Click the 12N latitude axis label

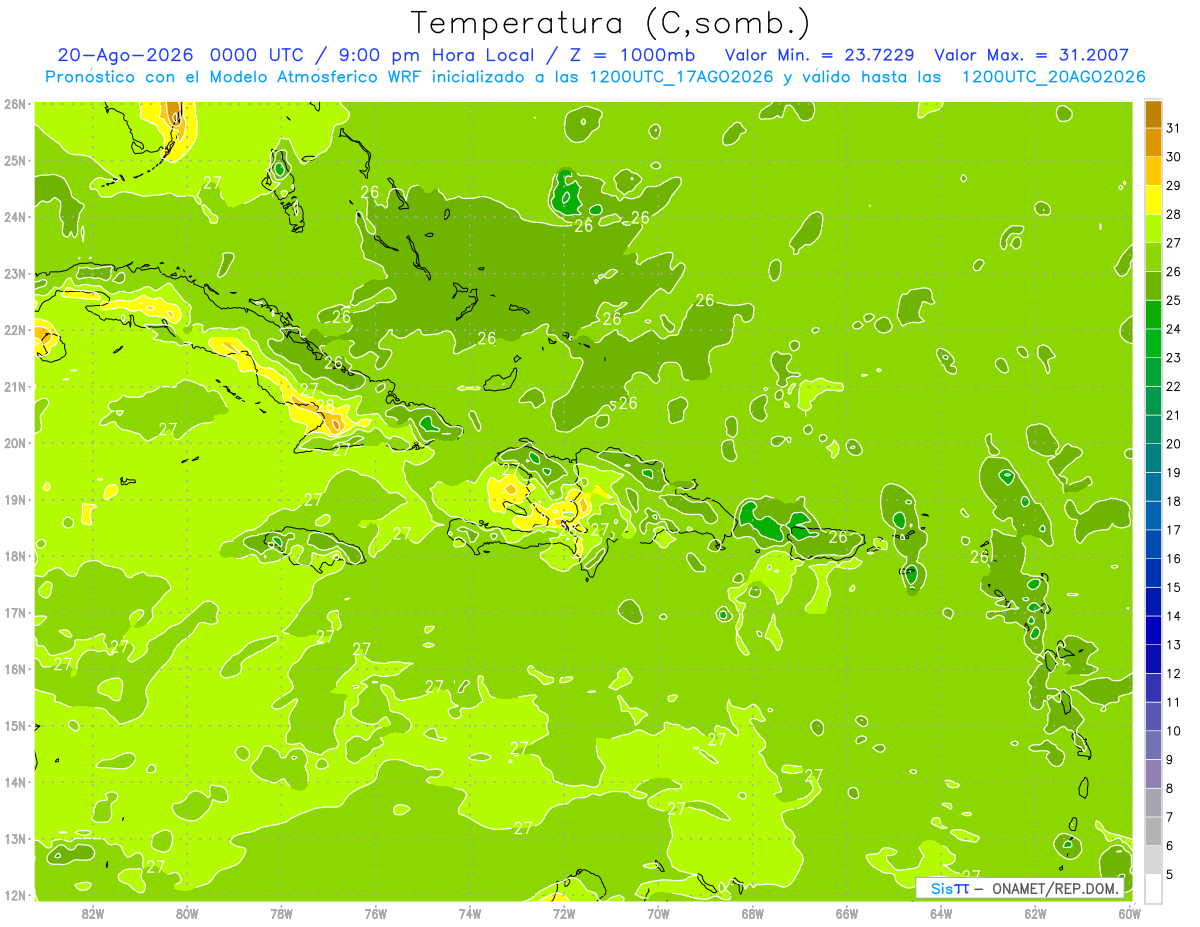click(15, 895)
